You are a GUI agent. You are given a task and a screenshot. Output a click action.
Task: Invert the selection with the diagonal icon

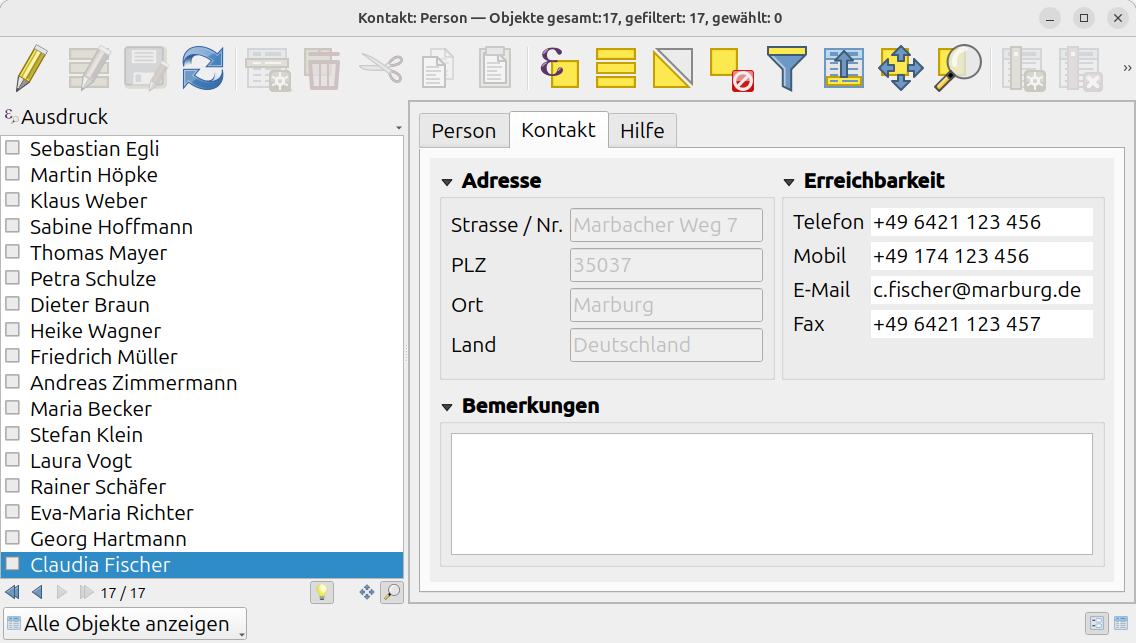click(672, 69)
